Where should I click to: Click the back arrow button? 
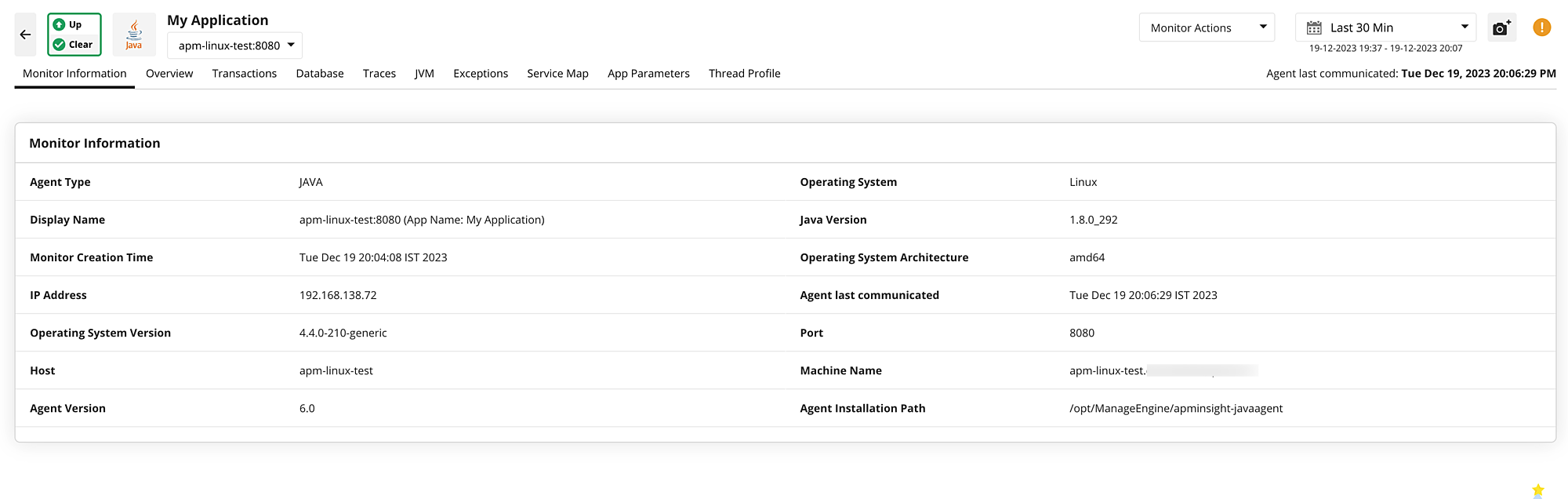[x=25, y=35]
